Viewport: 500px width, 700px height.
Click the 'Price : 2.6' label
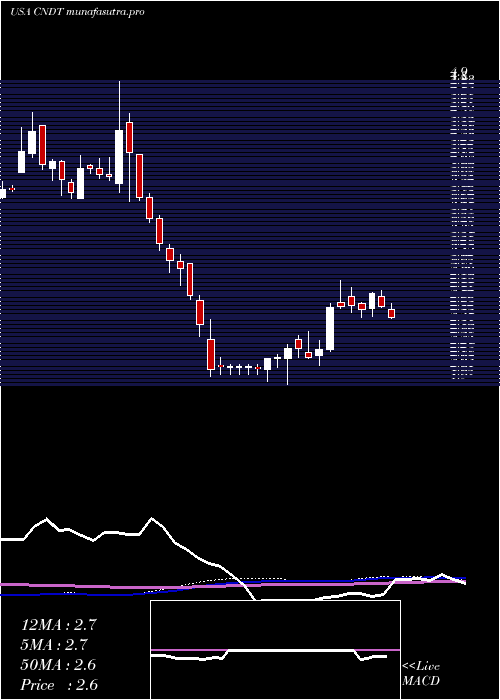(59, 685)
